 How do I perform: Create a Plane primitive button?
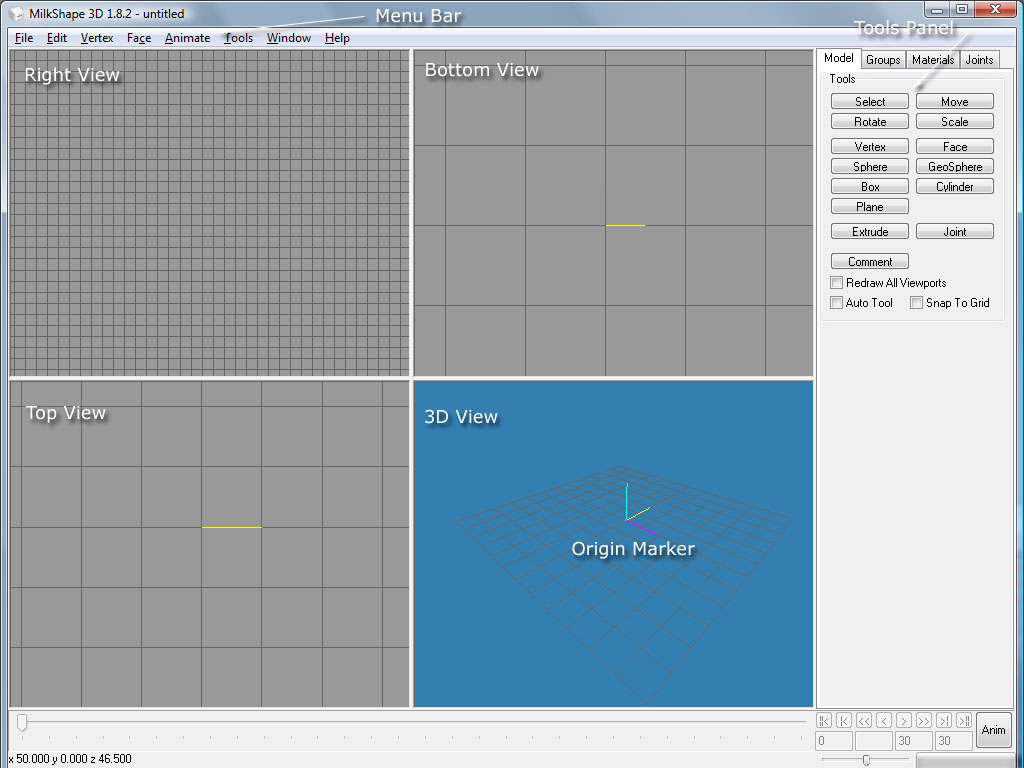(x=870, y=206)
